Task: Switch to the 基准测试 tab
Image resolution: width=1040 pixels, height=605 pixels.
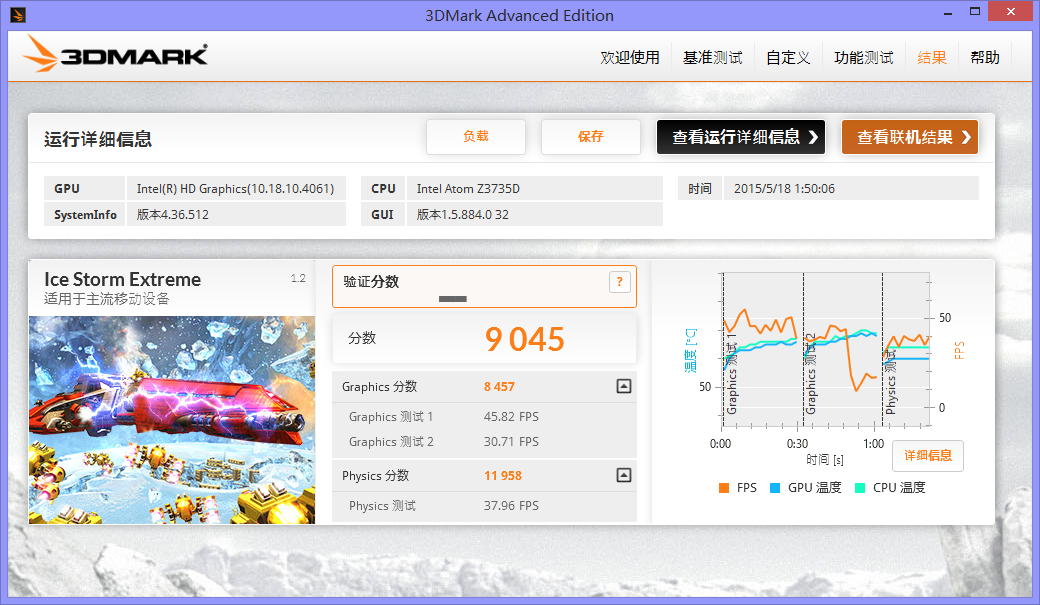Action: (x=712, y=58)
